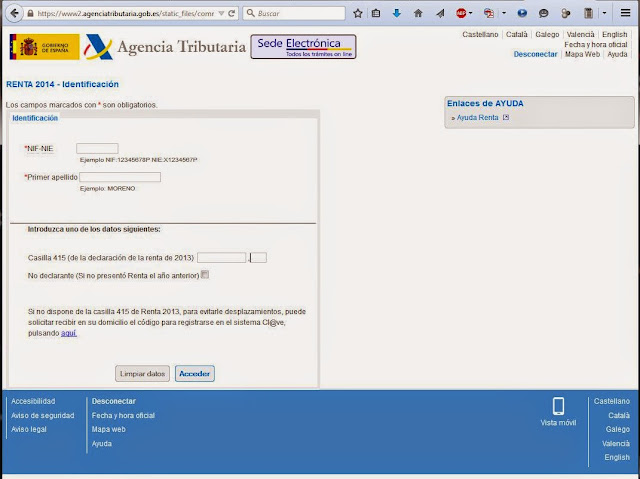
Task: Focus the Primer apellido input field
Action: [x=120, y=177]
